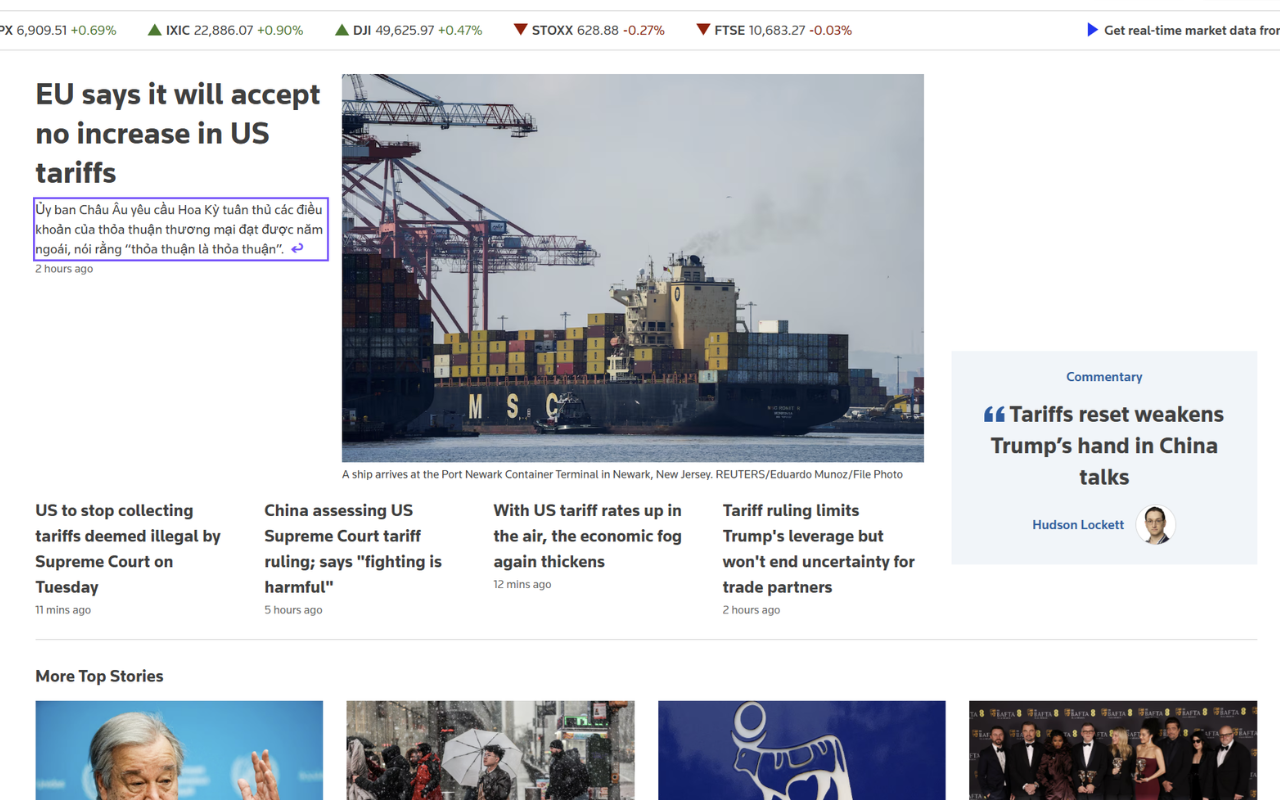Open the snowy street umbrella thumbnail
1280x800 pixels.
click(x=490, y=750)
